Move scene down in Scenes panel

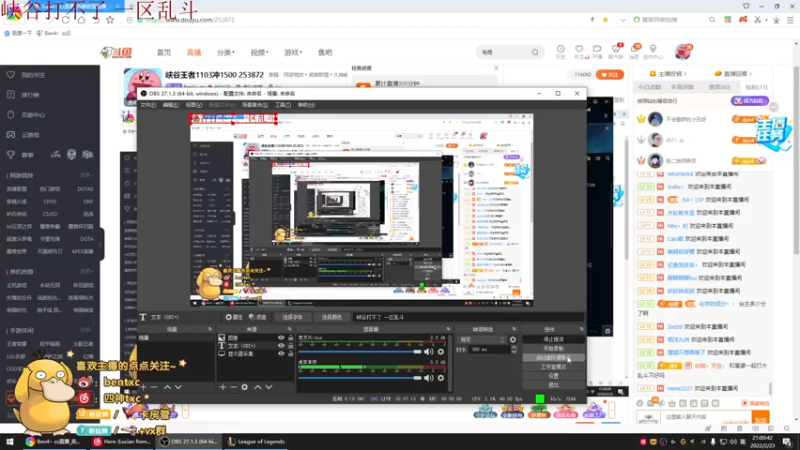click(178, 387)
